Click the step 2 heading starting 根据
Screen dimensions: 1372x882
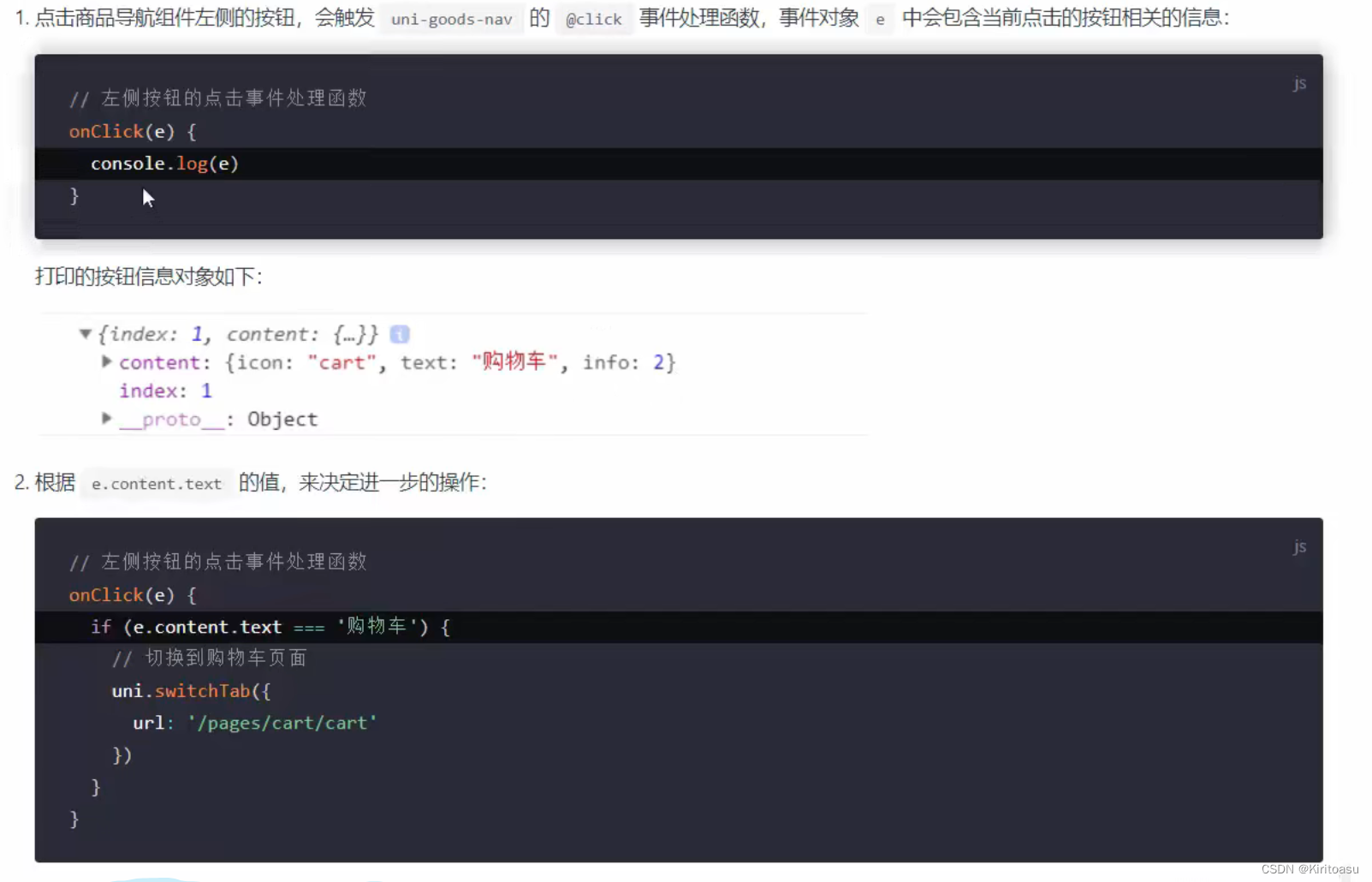point(250,483)
